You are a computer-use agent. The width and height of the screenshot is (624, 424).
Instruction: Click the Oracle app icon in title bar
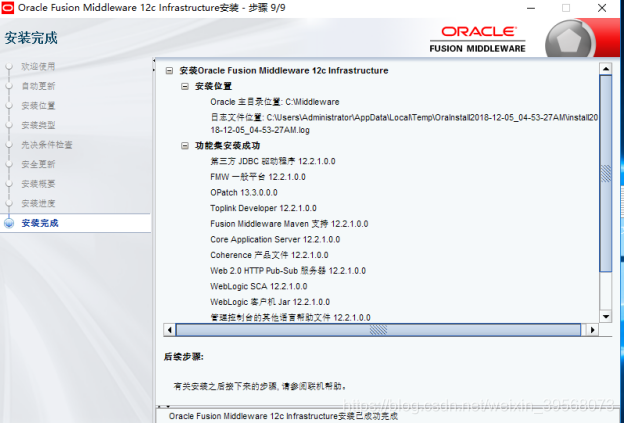[7, 8]
